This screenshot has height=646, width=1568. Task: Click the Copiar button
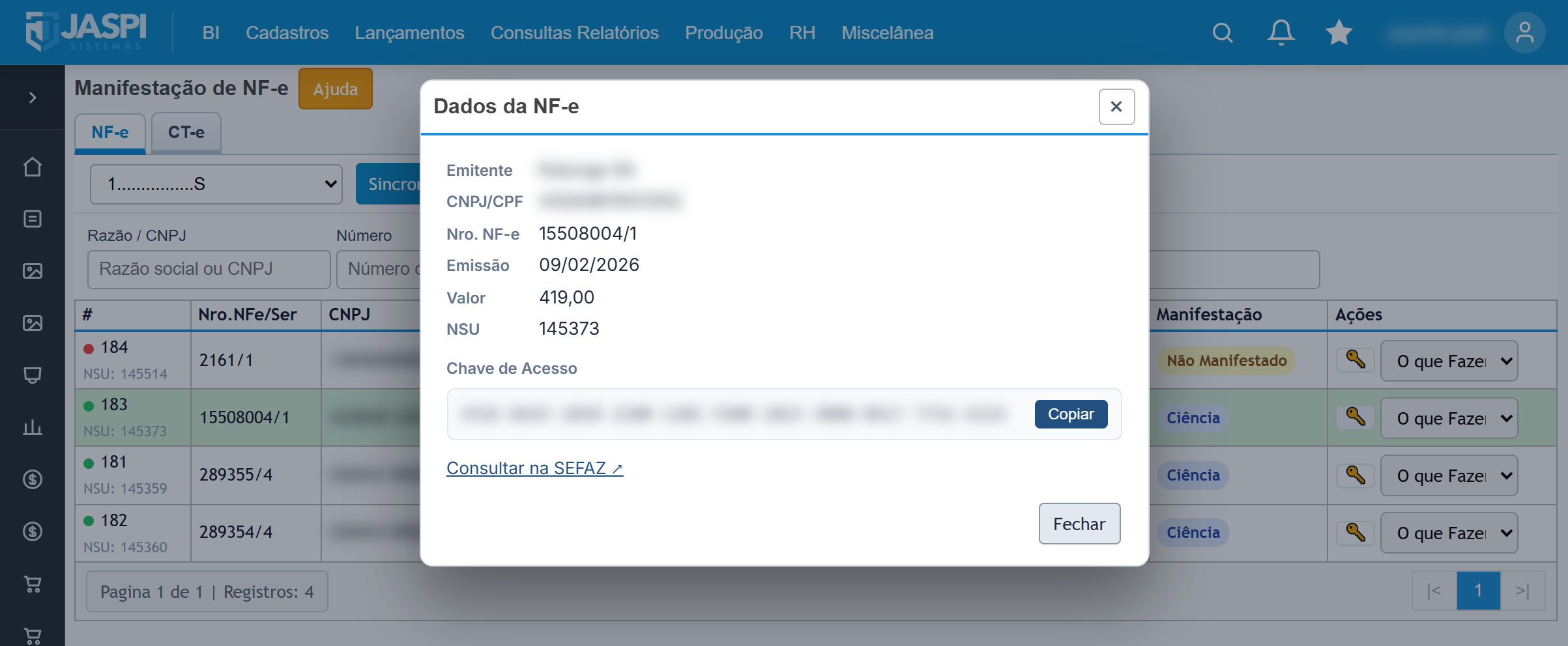tap(1071, 414)
